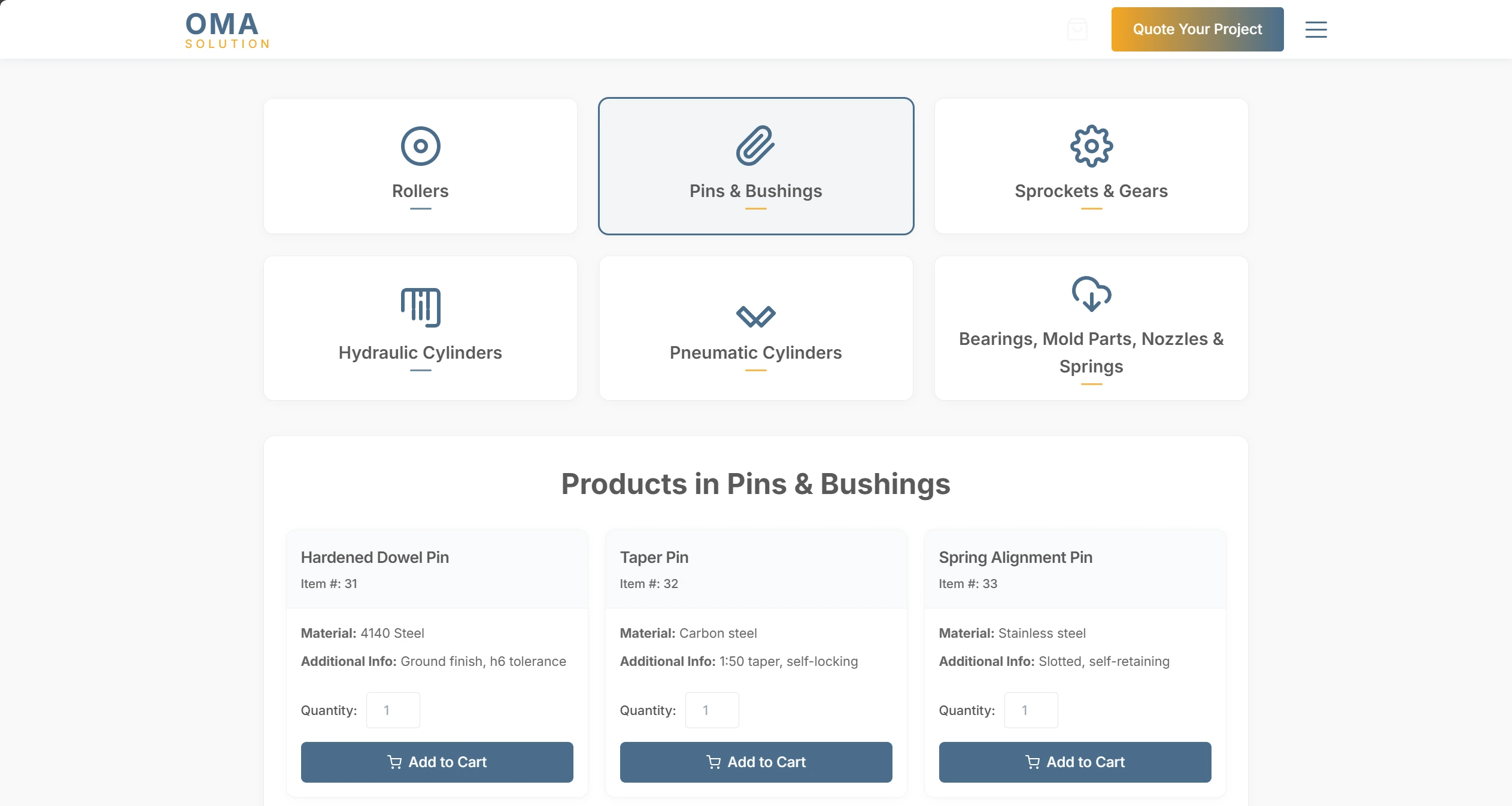Screen dimensions: 1512x806
Task: Add Hardened Dowel Pin to cart
Action: tap(437, 762)
